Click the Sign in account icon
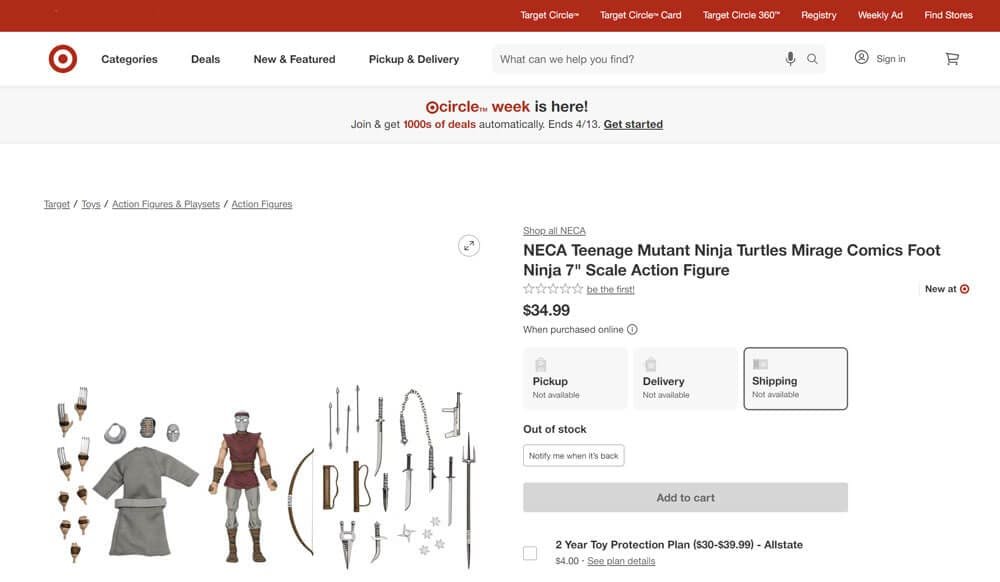 pyautogui.click(x=860, y=58)
